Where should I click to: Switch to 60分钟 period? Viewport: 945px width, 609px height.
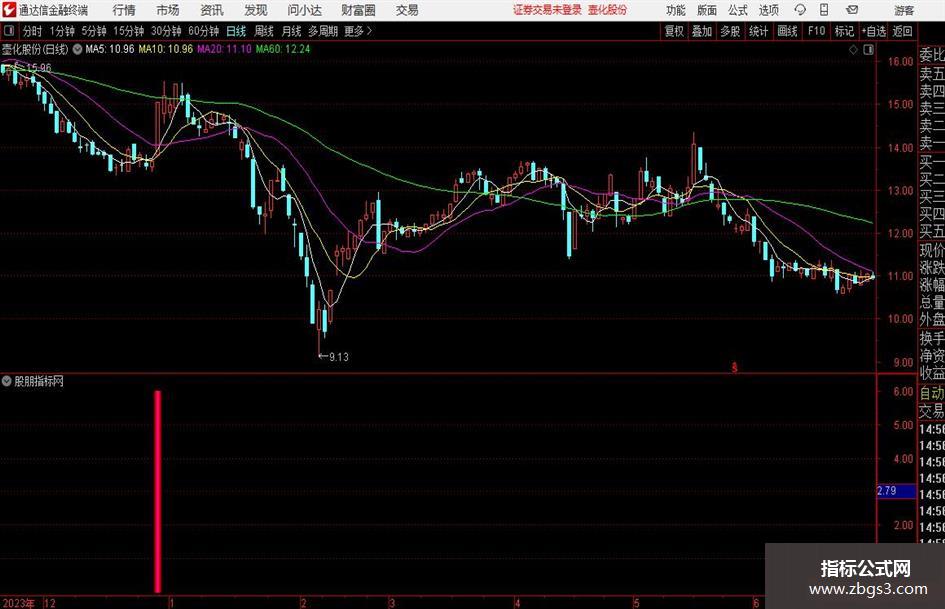[x=203, y=31]
